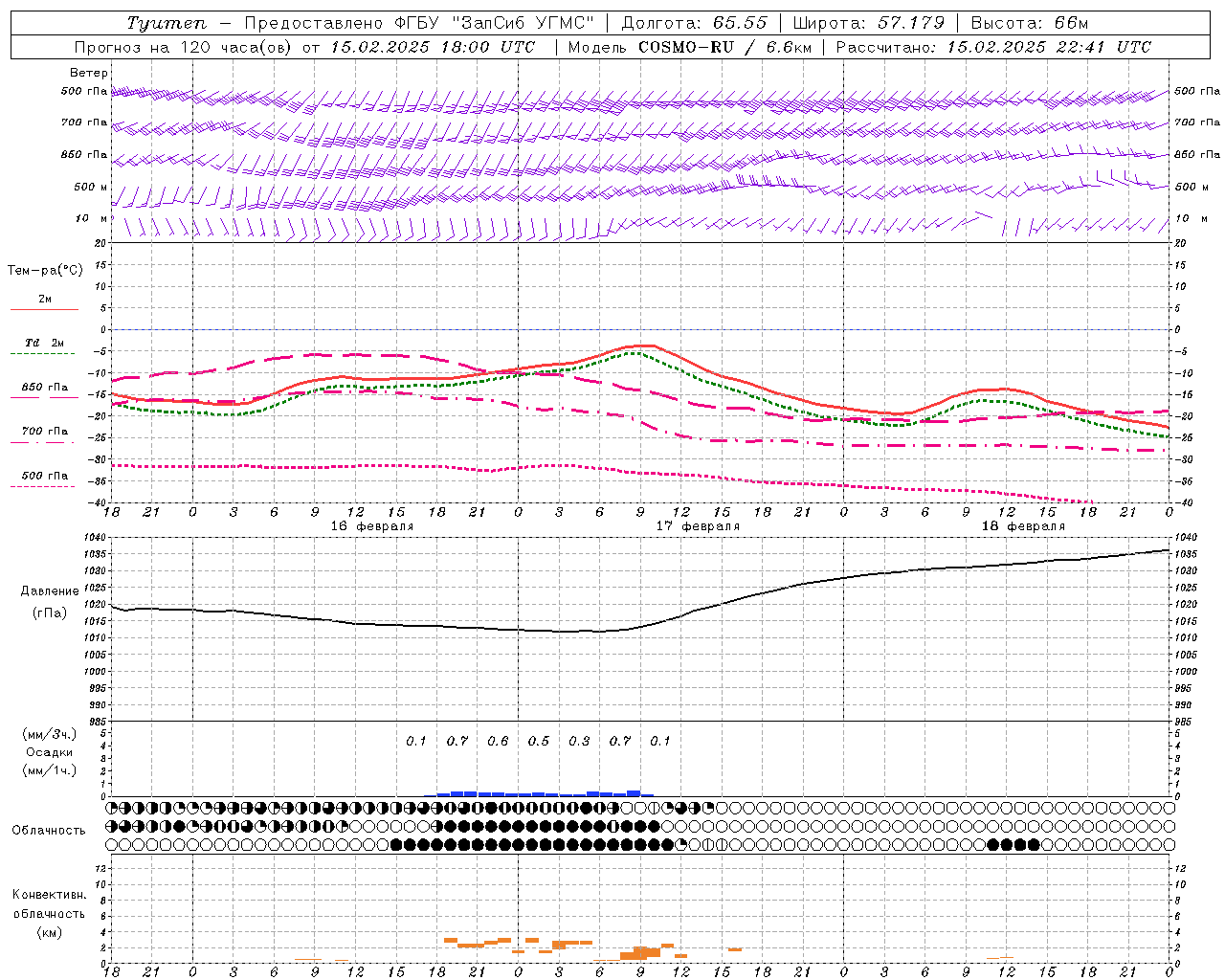Viewport: 1225px width, 980px height.
Task: Click the "(мм/3ч.)" precipitation unit label
Action: 49,734
